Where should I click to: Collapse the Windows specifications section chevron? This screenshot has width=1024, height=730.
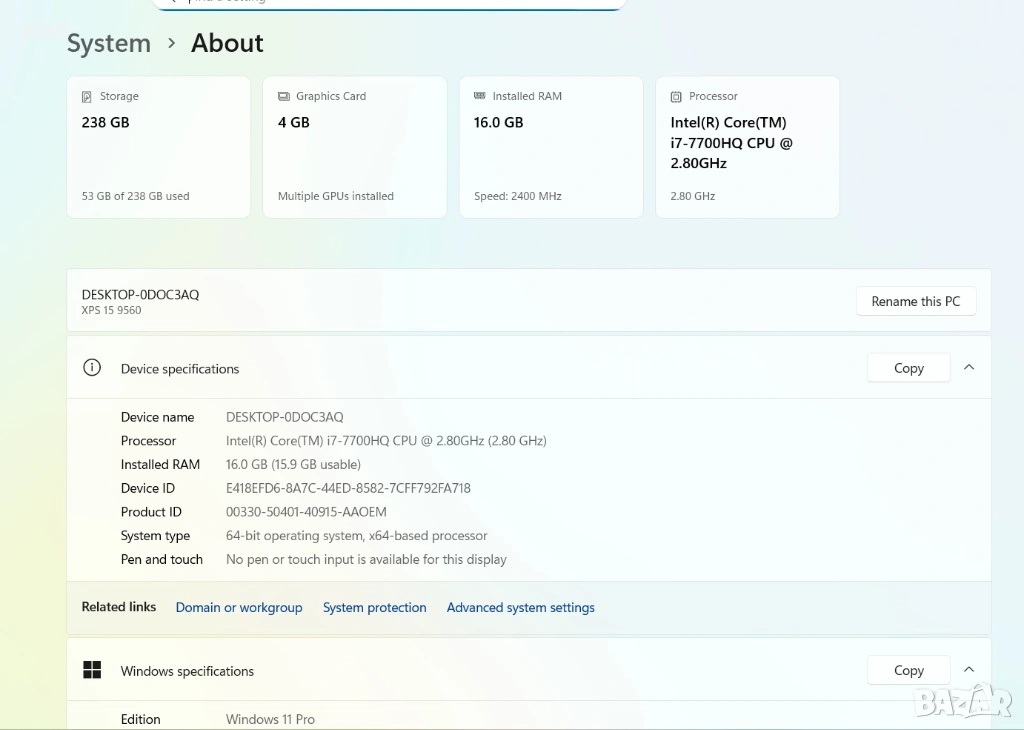pos(968,670)
